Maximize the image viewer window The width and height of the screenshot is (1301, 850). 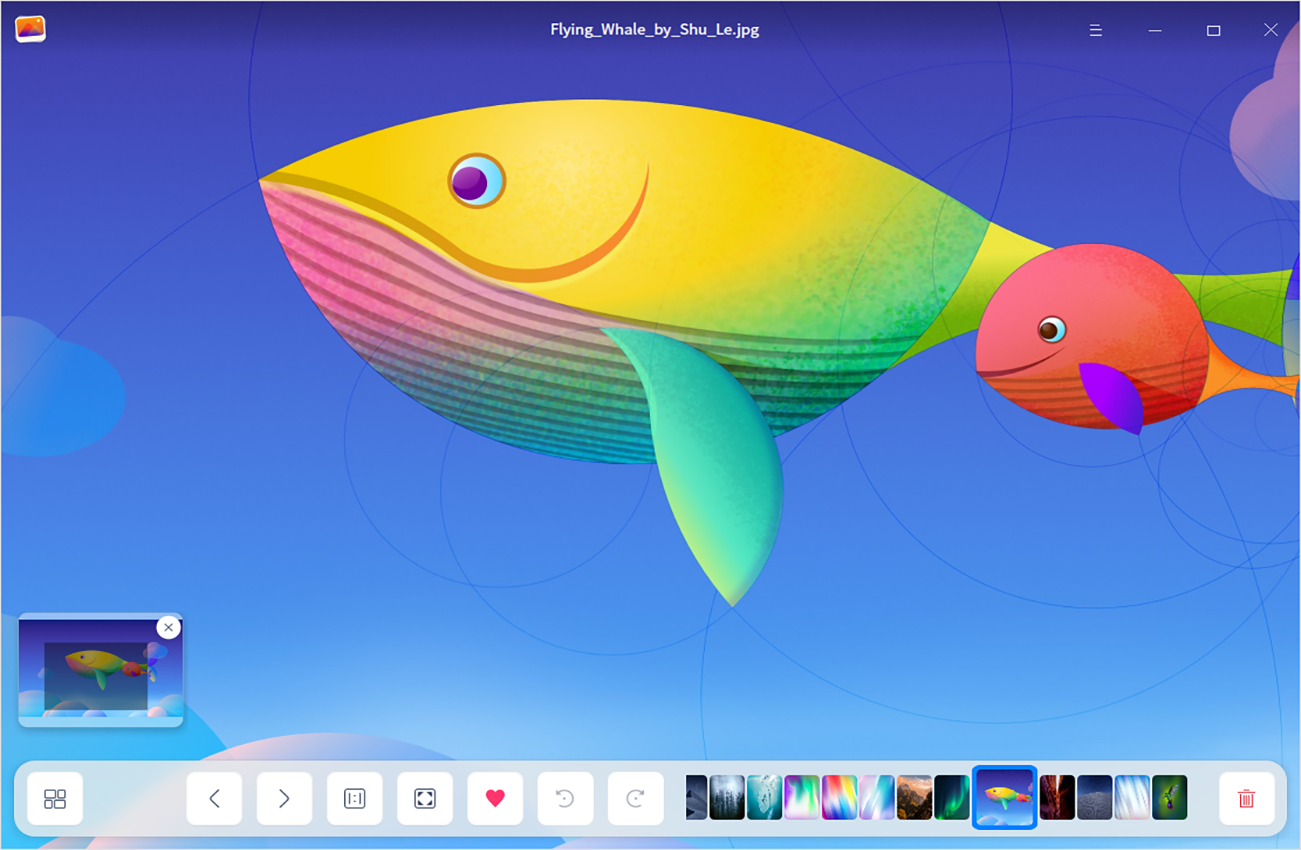(1213, 30)
